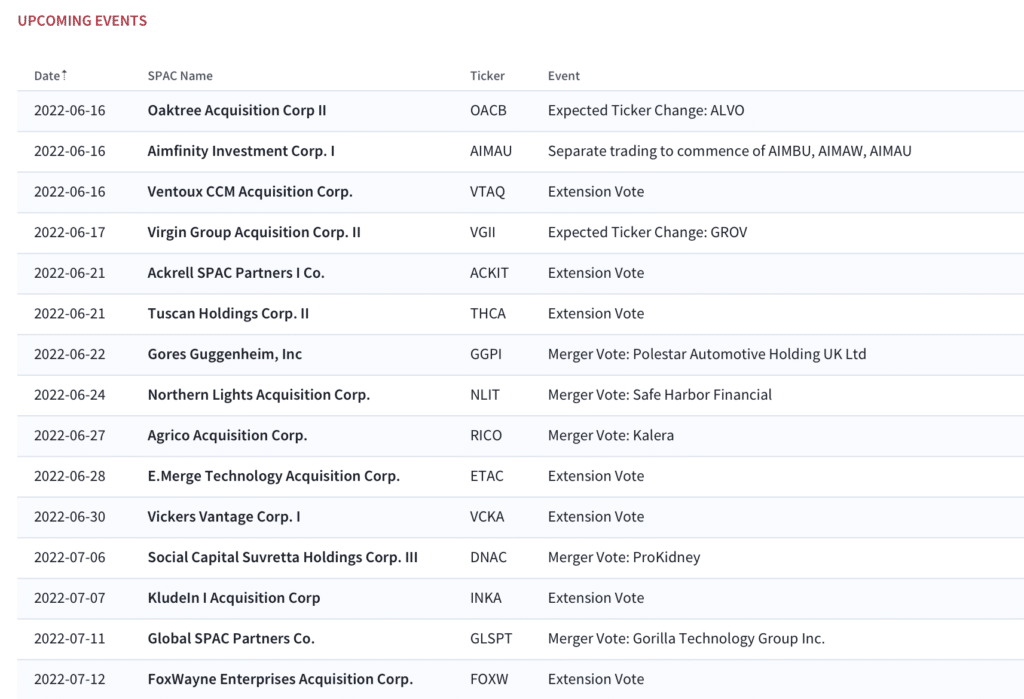The height and width of the screenshot is (699, 1024).
Task: Open Ackrell SPAC Partners I Co. entry
Action: coord(236,272)
